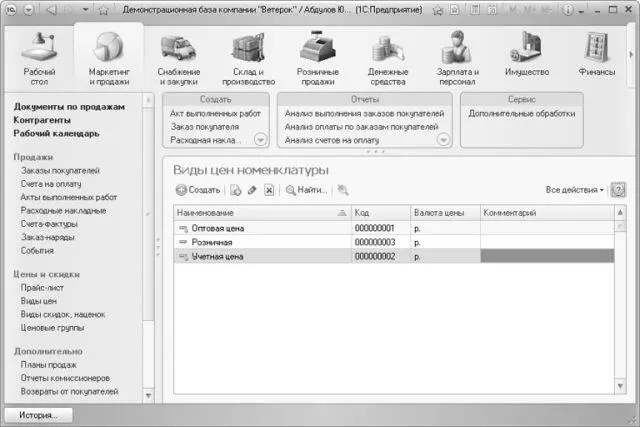Open the Склад и производство section
640x427 pixels.
[248, 59]
